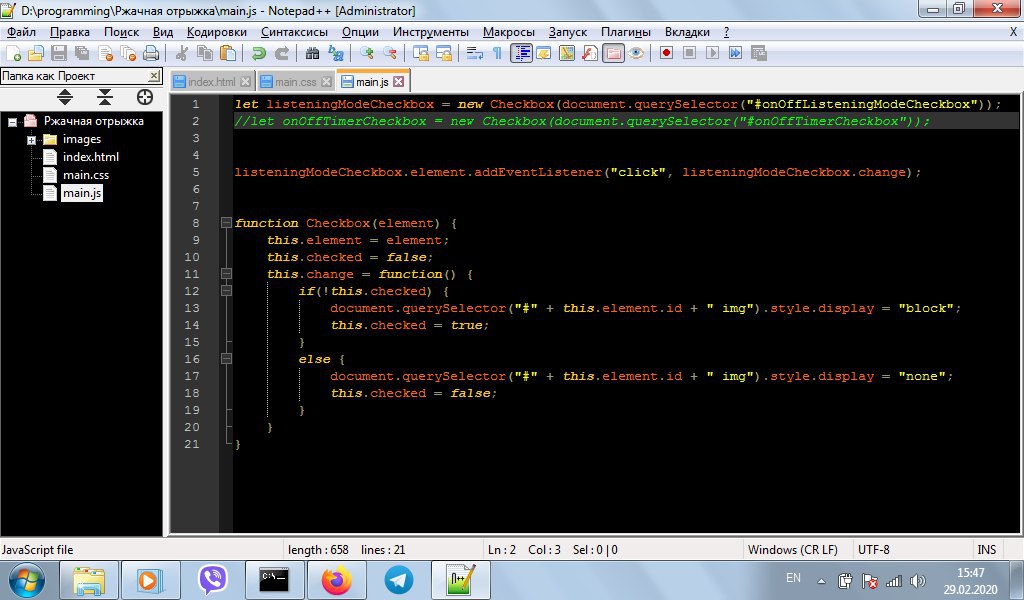Open the Function List toolbar icon

[590, 54]
